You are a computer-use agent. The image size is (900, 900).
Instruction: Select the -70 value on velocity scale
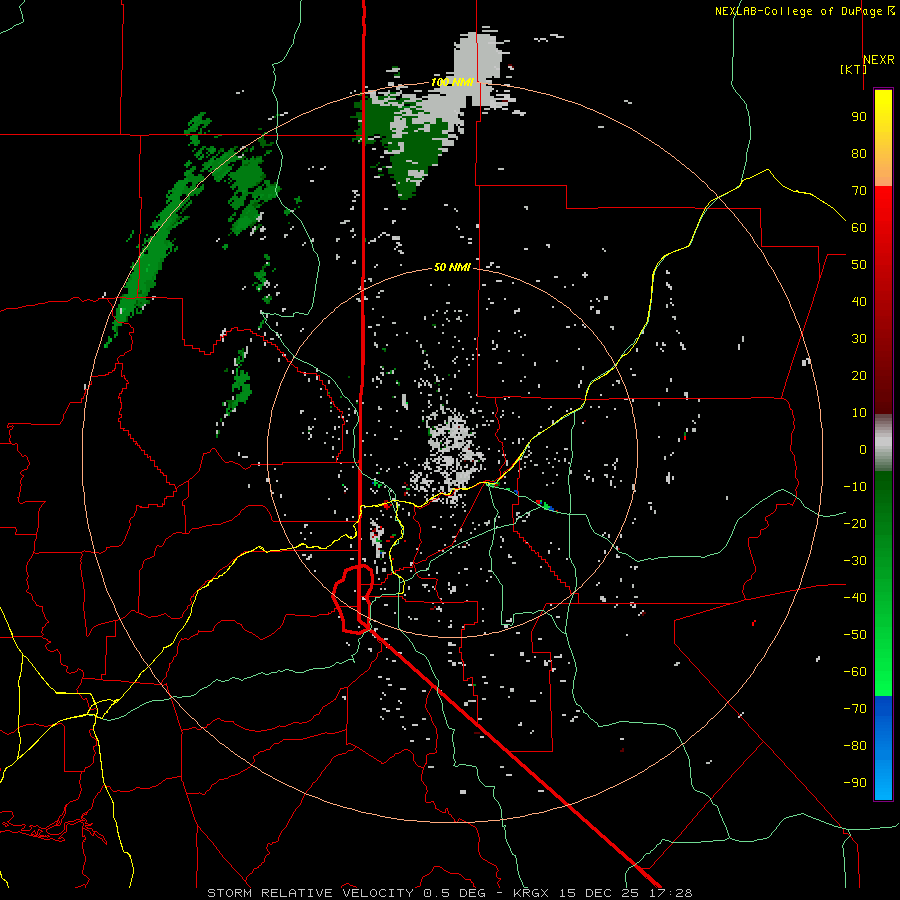(855, 709)
